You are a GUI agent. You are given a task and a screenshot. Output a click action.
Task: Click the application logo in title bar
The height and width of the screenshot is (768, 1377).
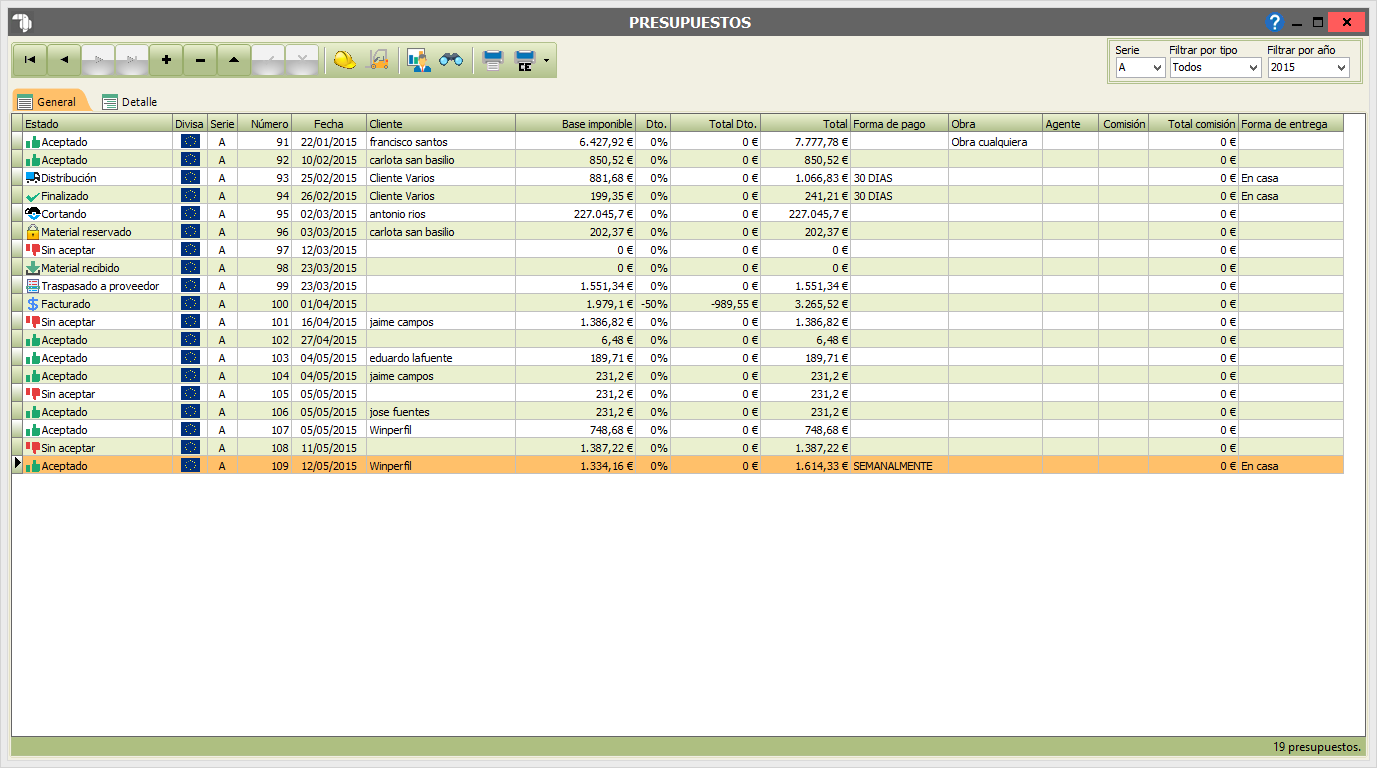(23, 22)
